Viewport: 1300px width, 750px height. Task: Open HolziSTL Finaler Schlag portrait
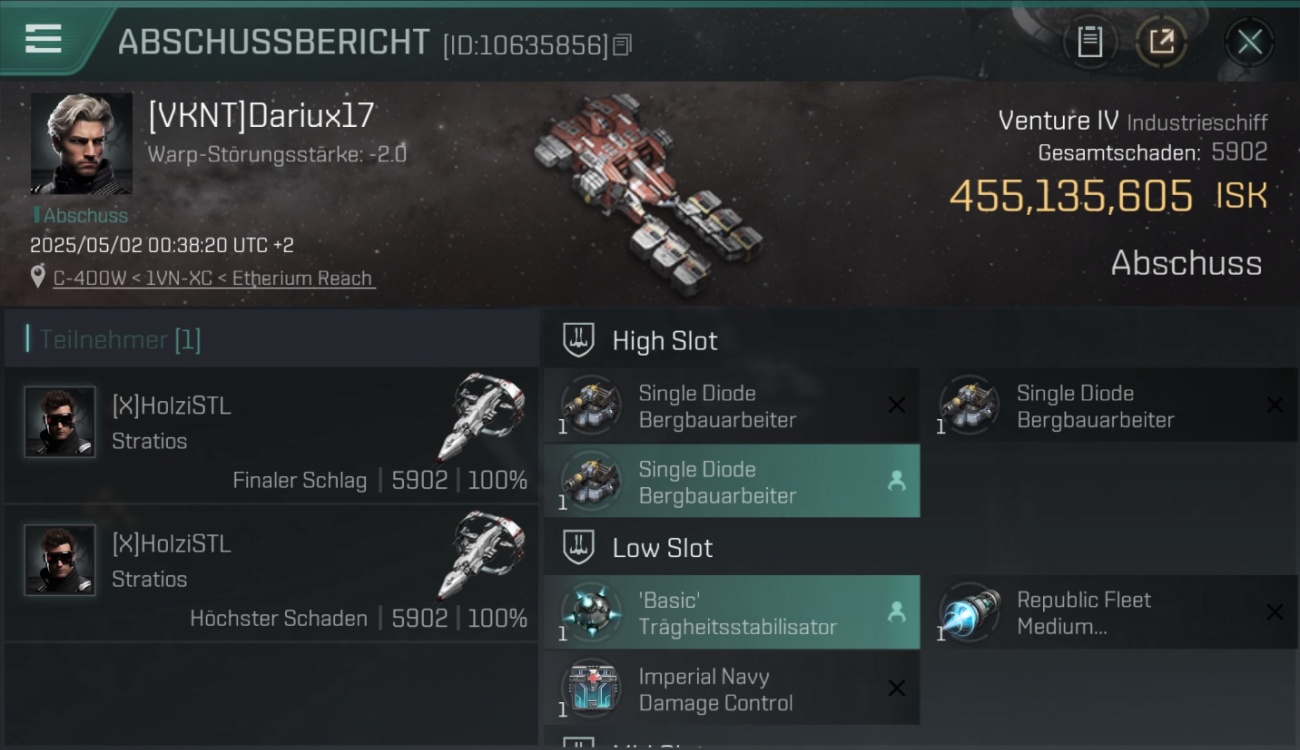pos(60,422)
